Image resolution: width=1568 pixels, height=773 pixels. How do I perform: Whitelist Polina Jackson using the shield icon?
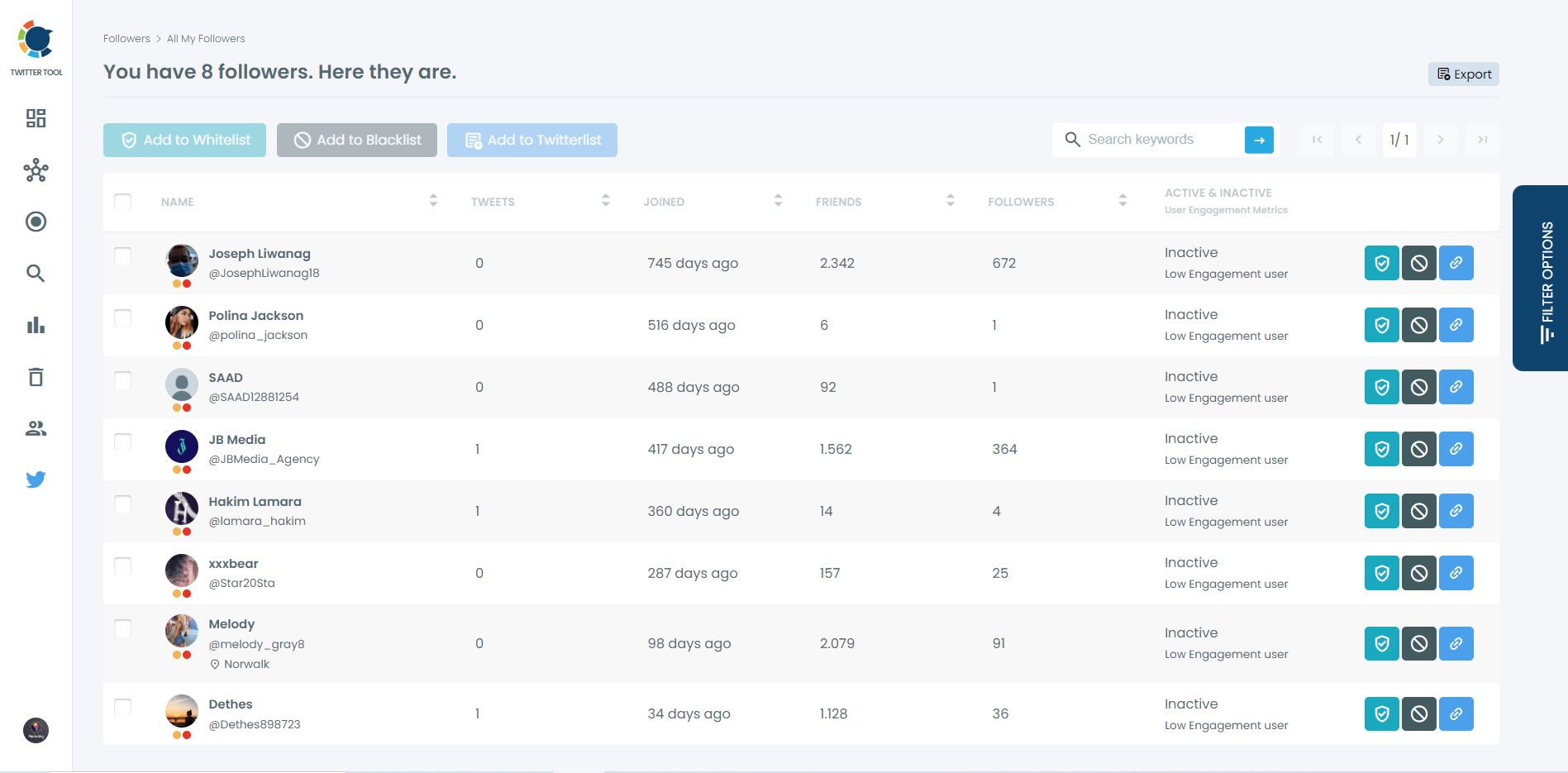click(x=1380, y=325)
